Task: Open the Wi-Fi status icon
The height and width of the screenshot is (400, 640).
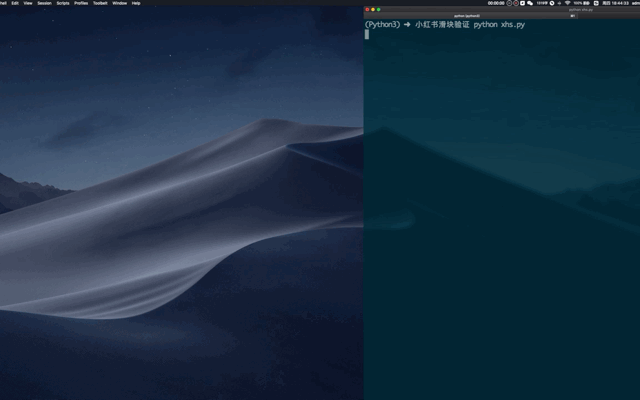Action: click(567, 3)
